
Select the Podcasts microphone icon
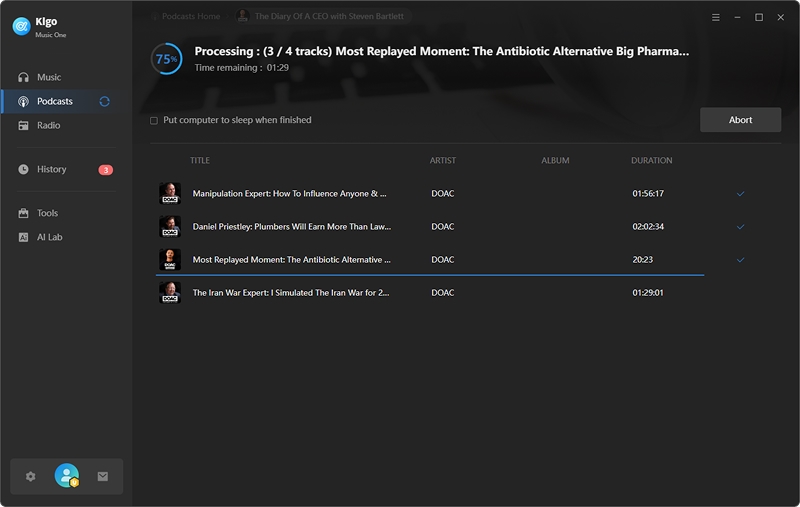tap(23, 102)
